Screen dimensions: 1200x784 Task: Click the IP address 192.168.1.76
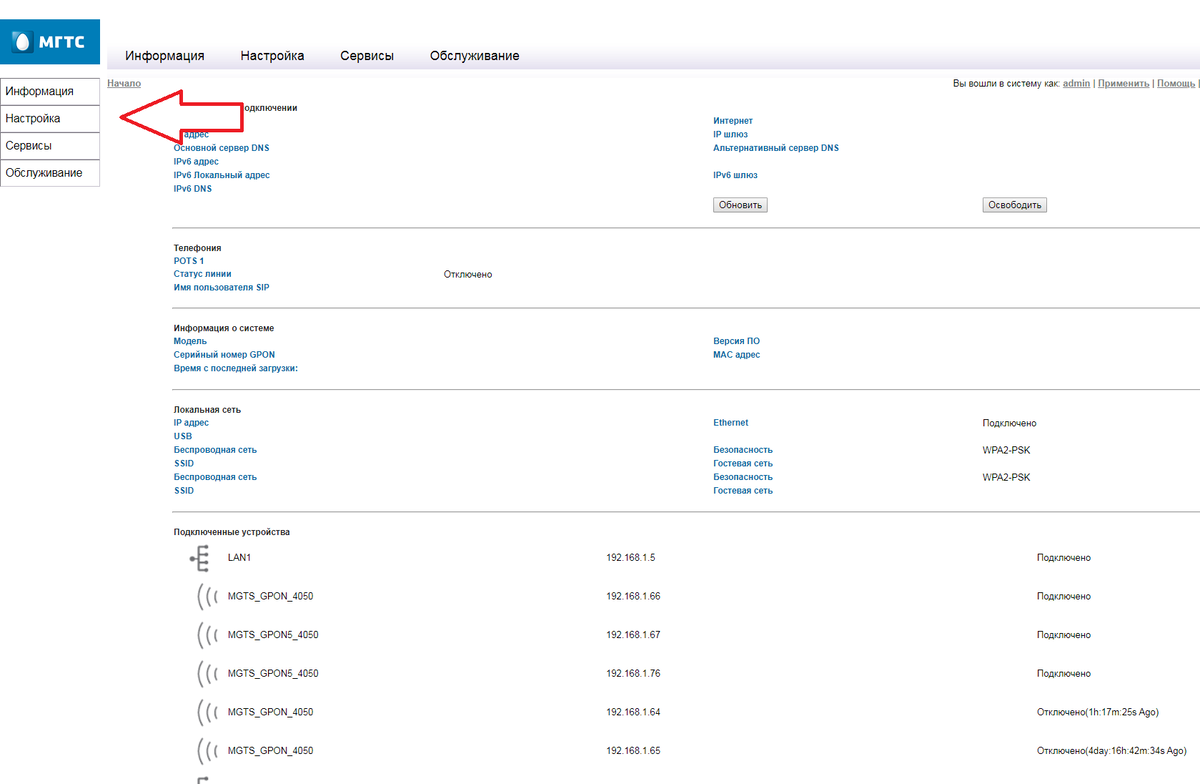[633, 674]
